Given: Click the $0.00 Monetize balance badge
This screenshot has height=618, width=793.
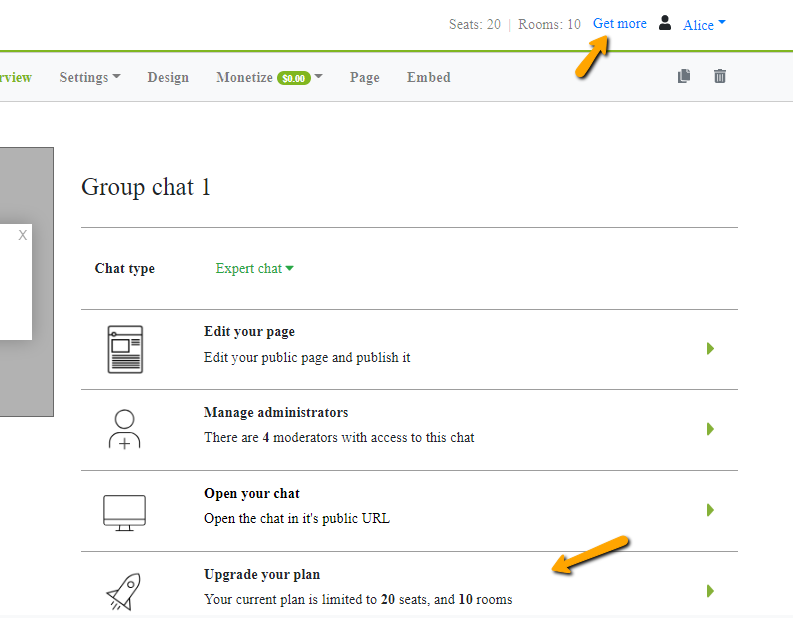Looking at the screenshot, I should [x=293, y=78].
